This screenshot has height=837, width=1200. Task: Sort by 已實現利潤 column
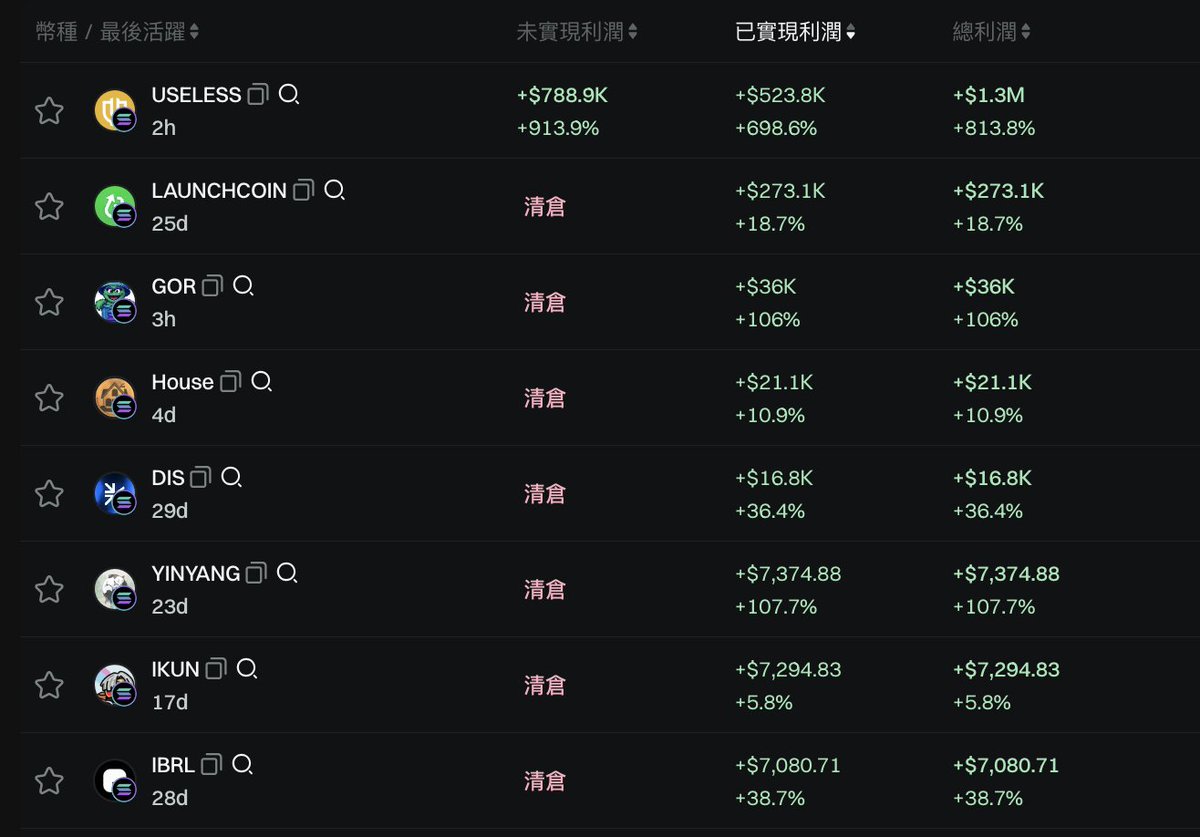795,32
